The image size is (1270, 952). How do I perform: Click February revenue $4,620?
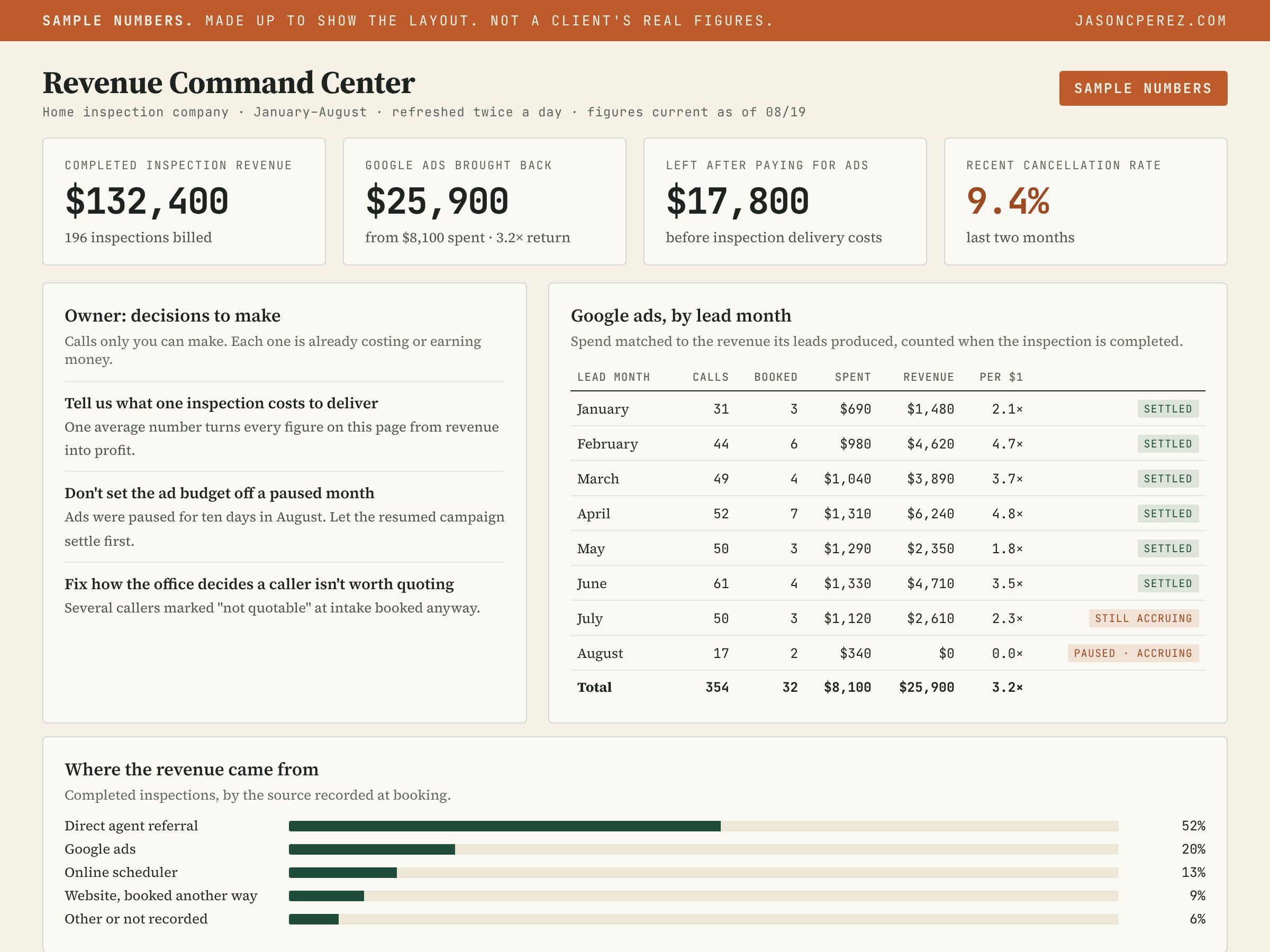click(x=931, y=444)
